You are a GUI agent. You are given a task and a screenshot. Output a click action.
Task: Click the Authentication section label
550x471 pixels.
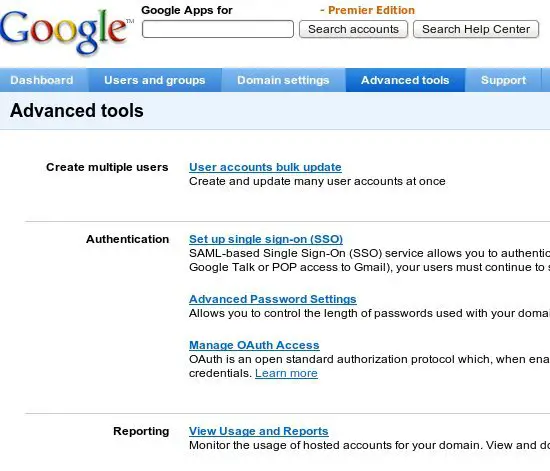128,239
